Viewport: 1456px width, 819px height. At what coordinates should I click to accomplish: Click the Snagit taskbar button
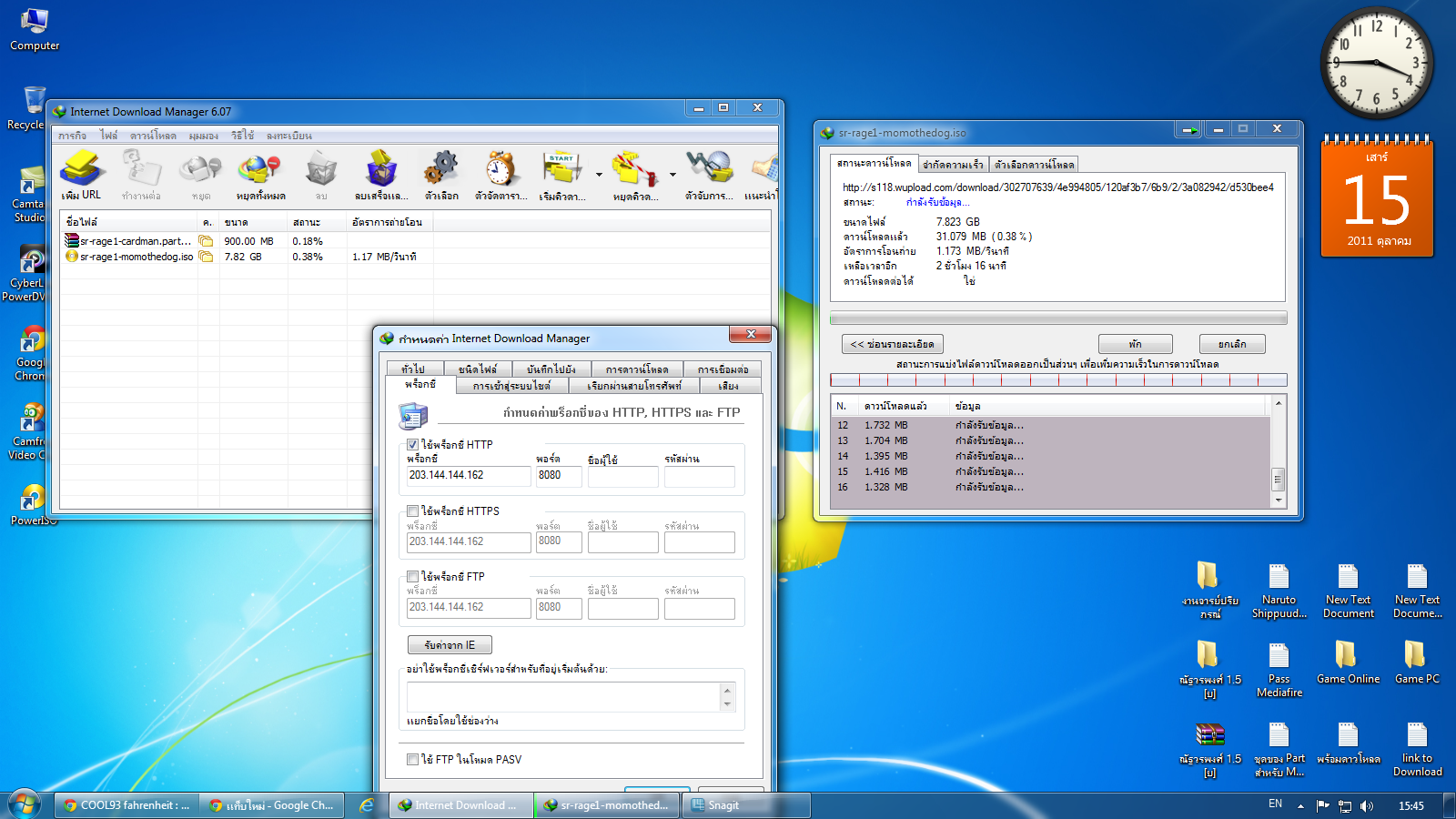pos(746,805)
